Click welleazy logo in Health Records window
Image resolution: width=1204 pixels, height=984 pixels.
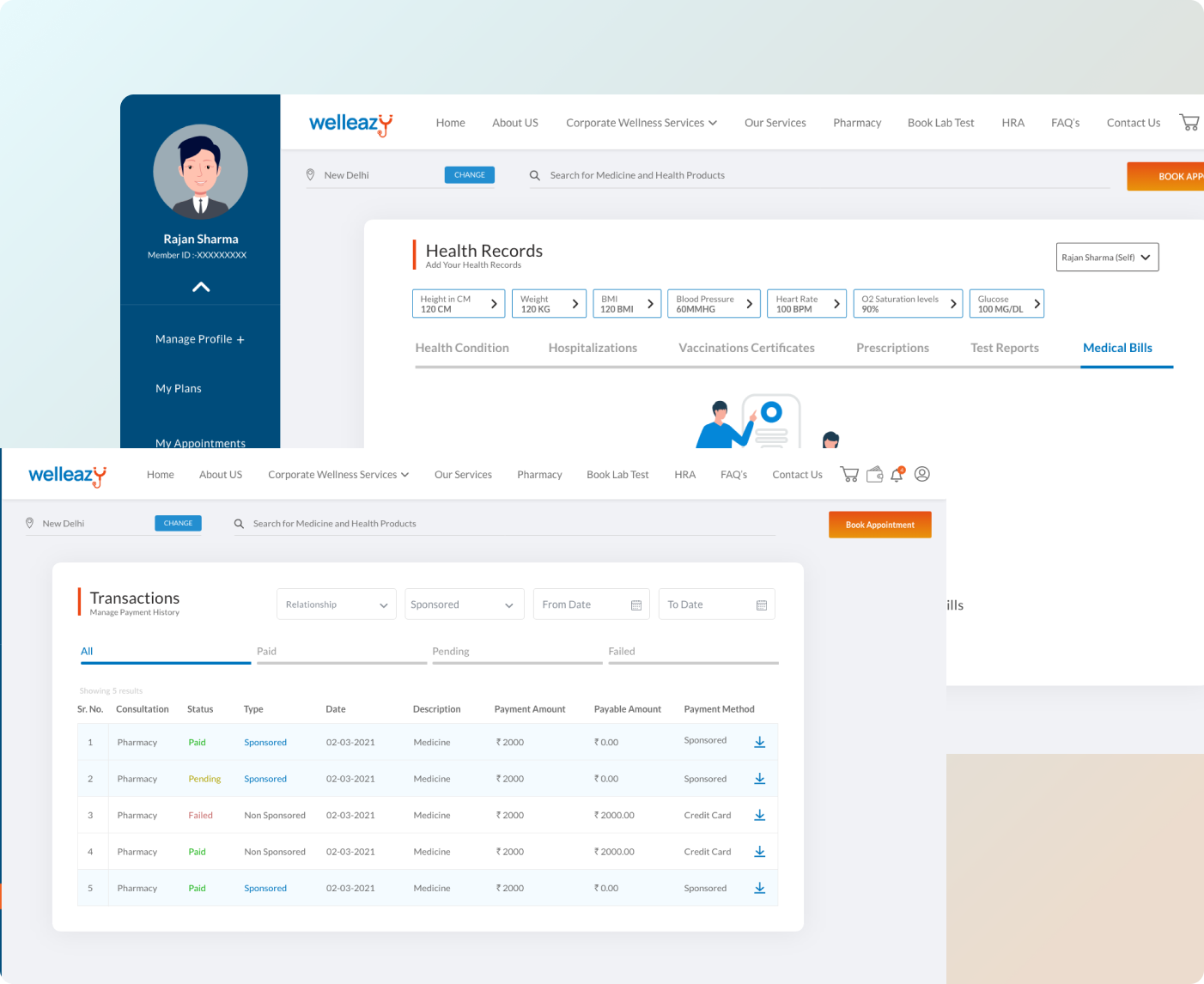pyautogui.click(x=351, y=124)
